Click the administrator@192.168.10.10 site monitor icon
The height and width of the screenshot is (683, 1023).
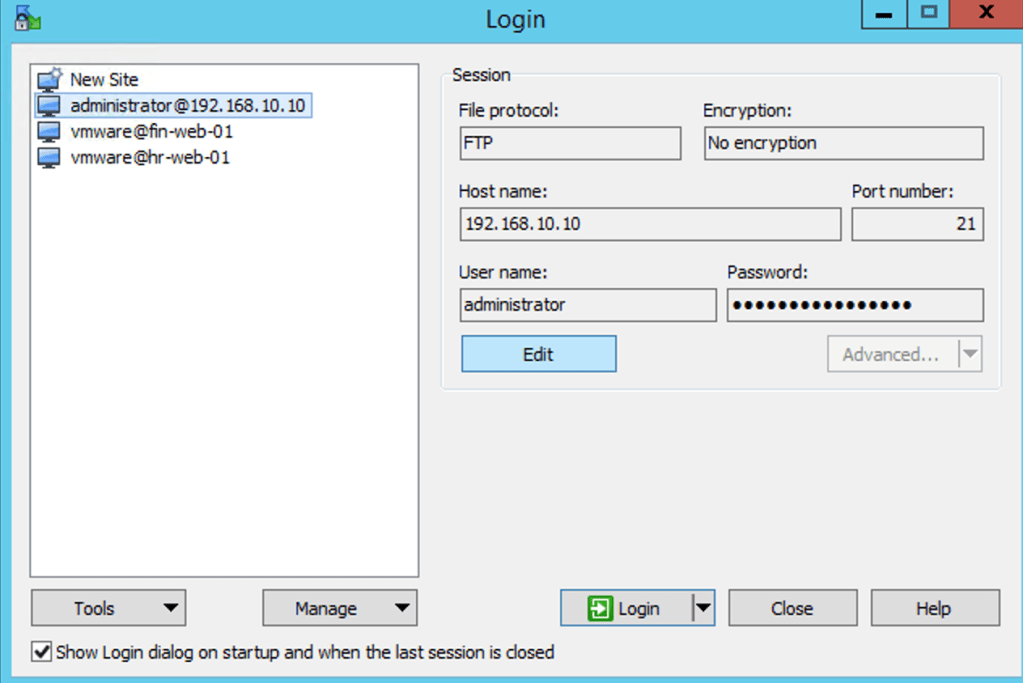(x=49, y=105)
